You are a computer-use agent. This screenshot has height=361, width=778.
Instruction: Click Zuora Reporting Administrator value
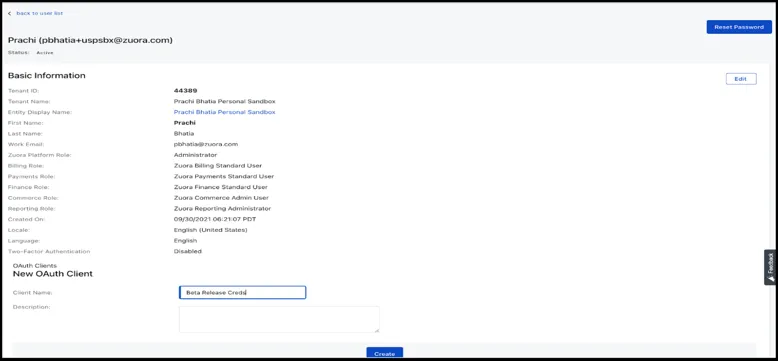point(222,209)
